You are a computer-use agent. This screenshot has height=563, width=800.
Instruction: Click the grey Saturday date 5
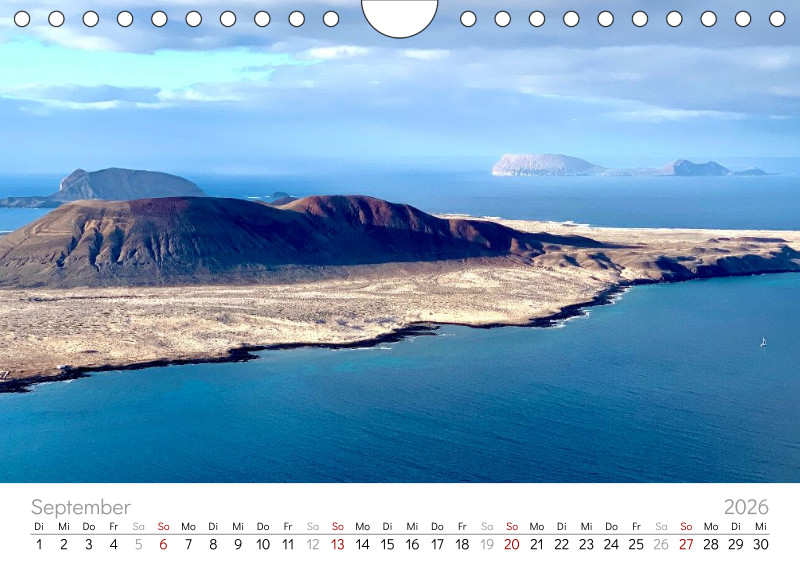pos(138,545)
